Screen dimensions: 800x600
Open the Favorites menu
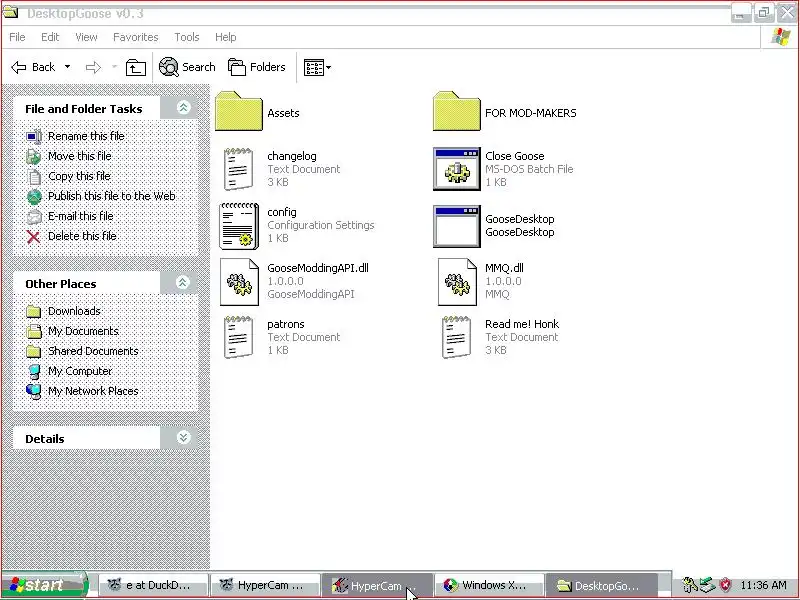click(136, 37)
